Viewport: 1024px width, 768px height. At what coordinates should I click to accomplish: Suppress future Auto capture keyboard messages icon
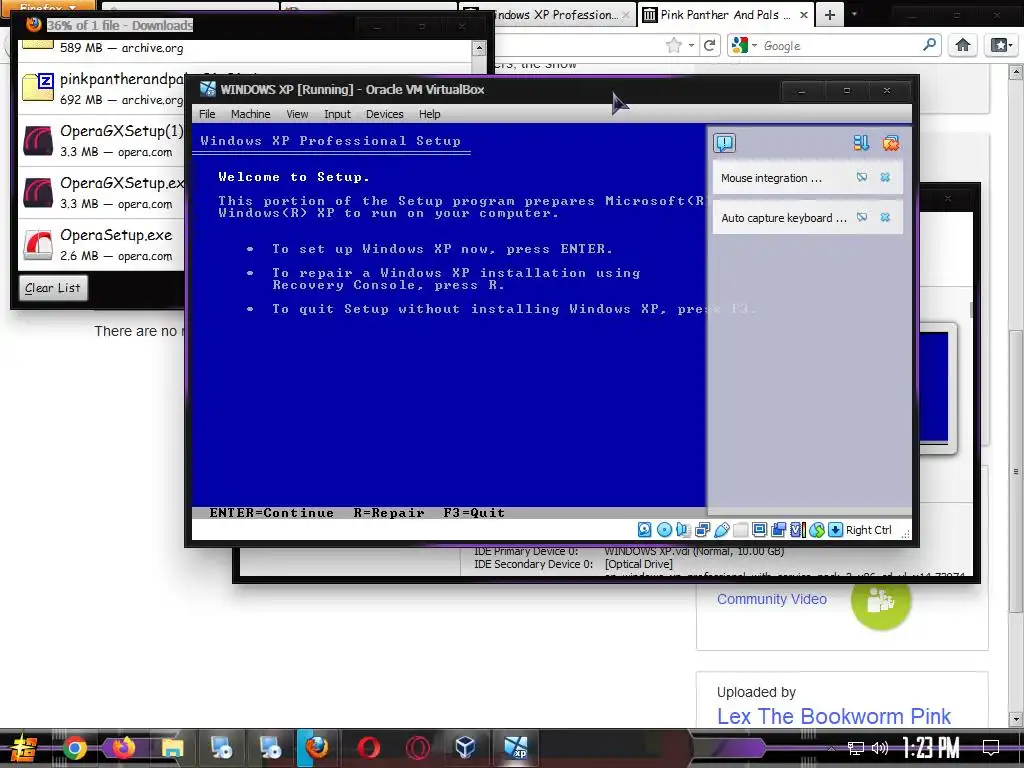pos(862,217)
